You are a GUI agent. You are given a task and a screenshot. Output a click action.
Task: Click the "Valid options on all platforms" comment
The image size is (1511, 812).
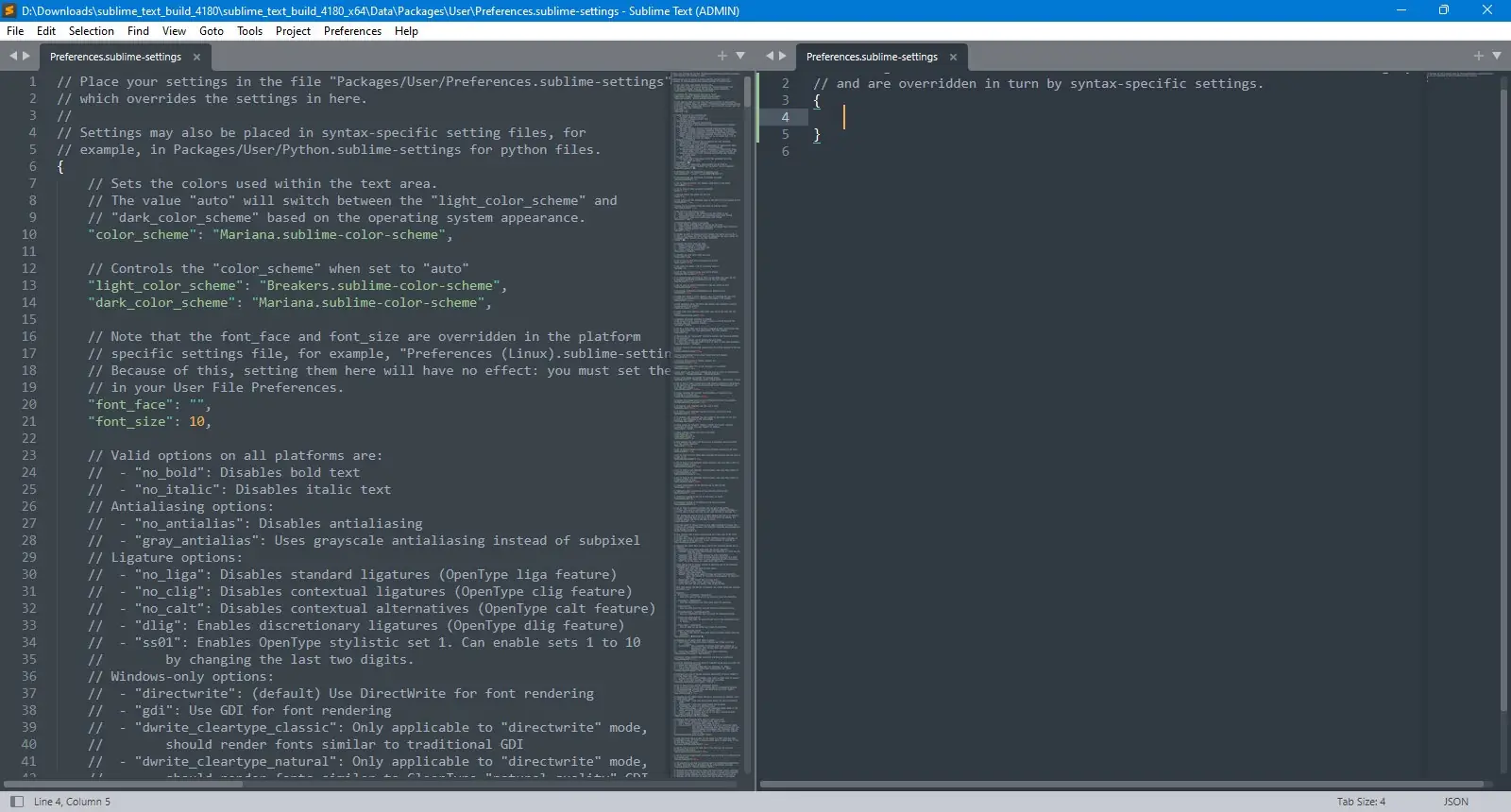tap(235, 456)
